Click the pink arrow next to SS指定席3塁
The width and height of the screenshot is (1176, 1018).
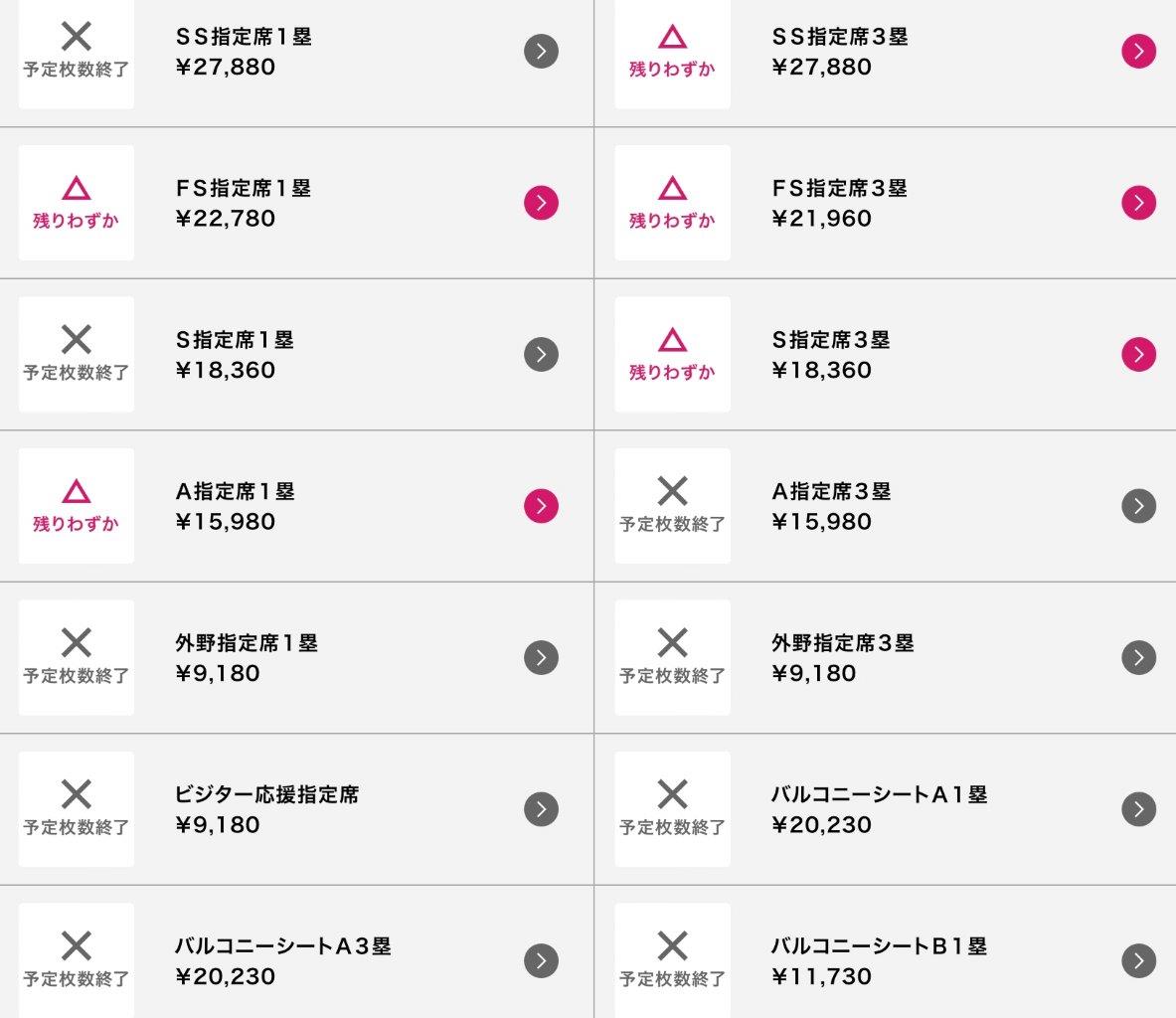click(1138, 51)
